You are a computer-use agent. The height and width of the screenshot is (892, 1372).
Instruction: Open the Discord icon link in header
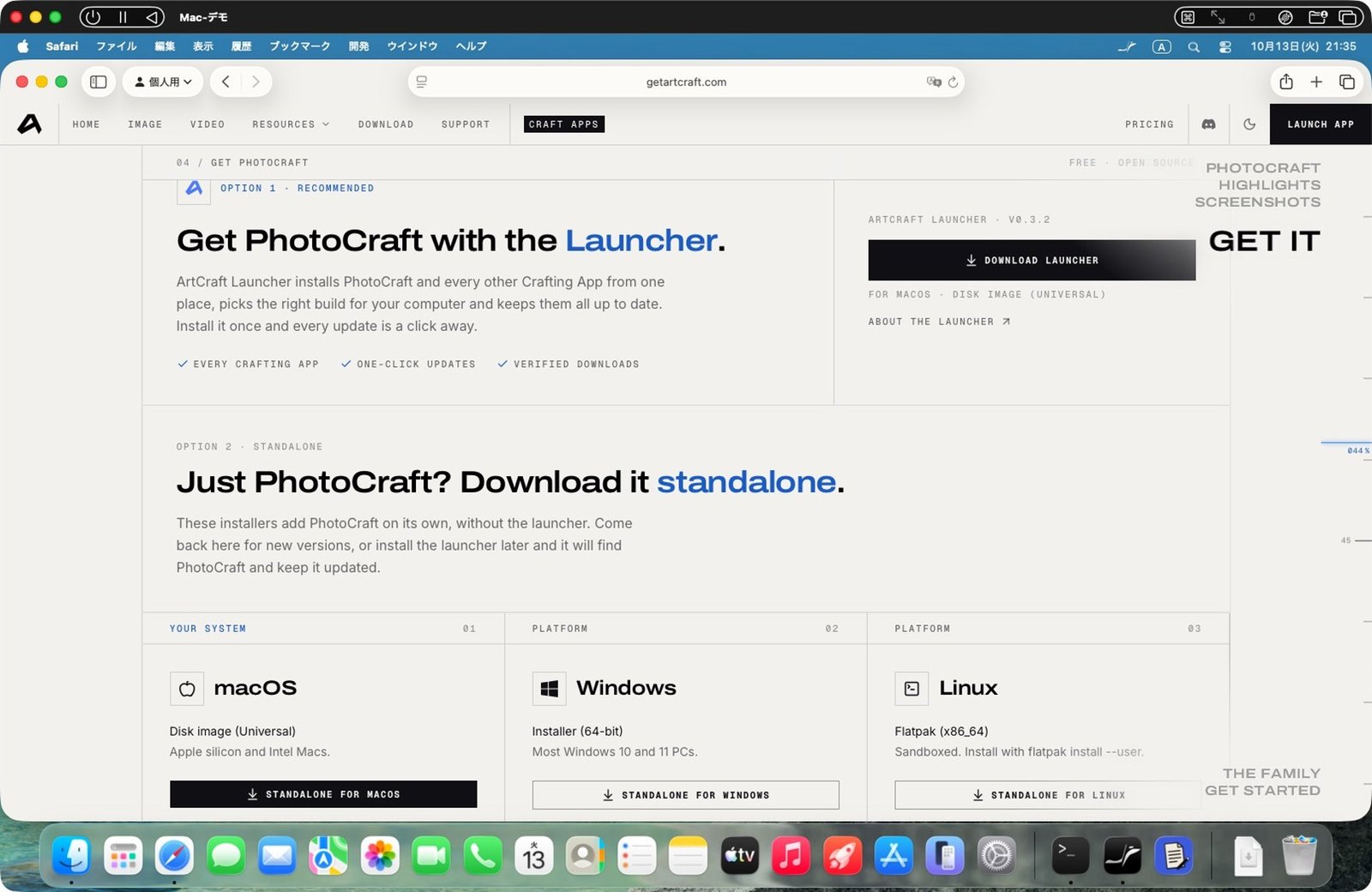tap(1208, 124)
